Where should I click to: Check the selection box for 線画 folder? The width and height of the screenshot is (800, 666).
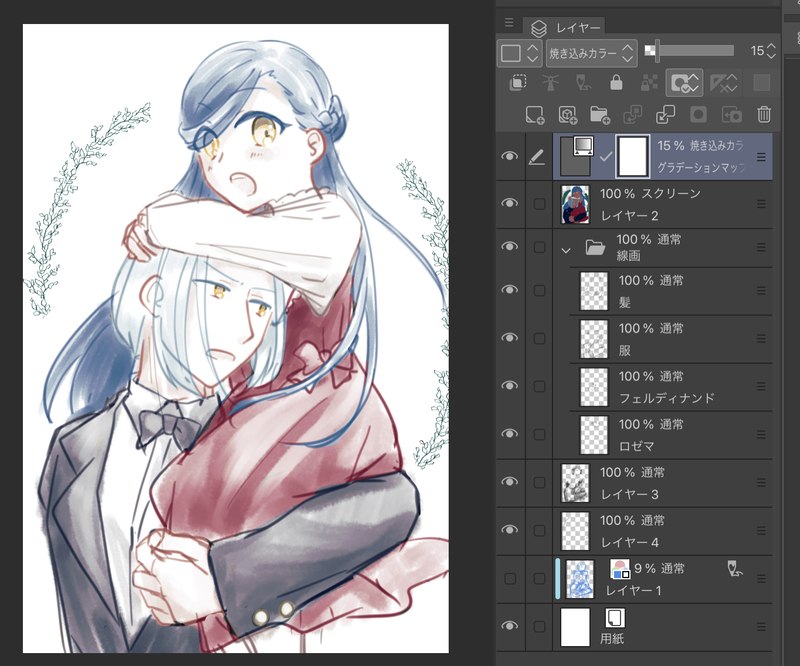pos(539,247)
